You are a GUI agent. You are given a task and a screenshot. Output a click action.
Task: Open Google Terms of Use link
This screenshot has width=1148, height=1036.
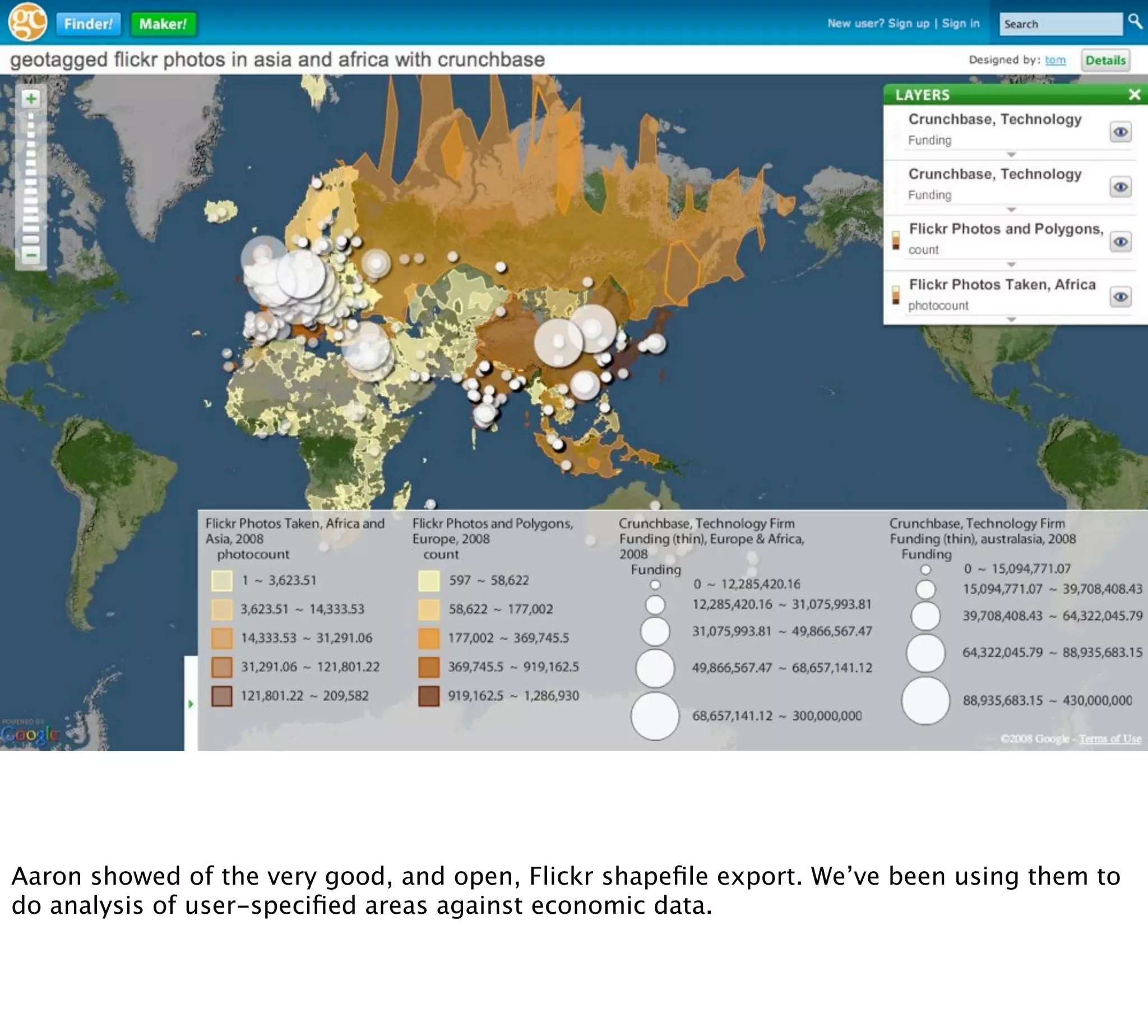pos(1110,739)
